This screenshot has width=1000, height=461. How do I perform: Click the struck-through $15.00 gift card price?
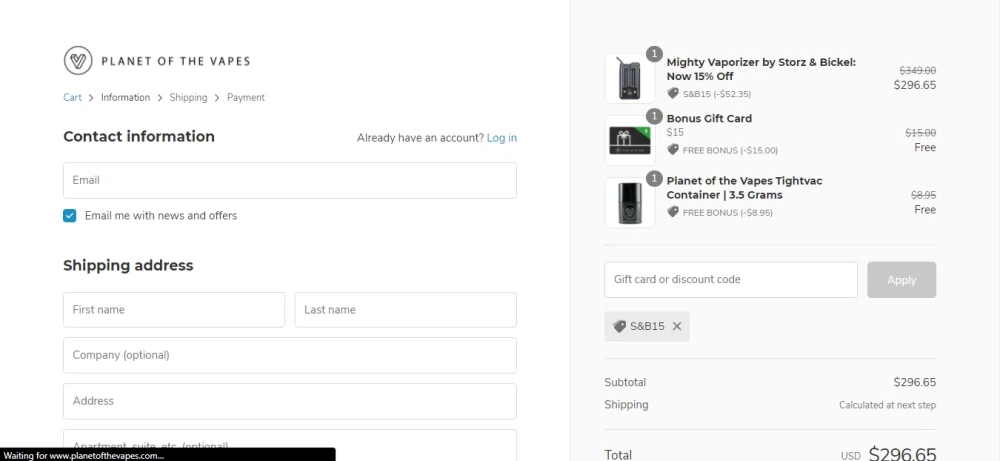(921, 133)
